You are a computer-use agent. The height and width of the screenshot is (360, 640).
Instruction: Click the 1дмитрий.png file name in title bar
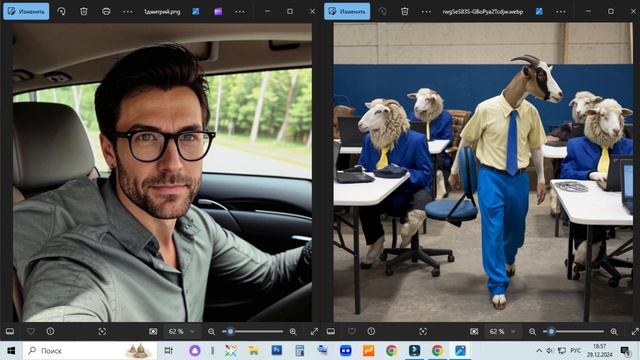162,11
